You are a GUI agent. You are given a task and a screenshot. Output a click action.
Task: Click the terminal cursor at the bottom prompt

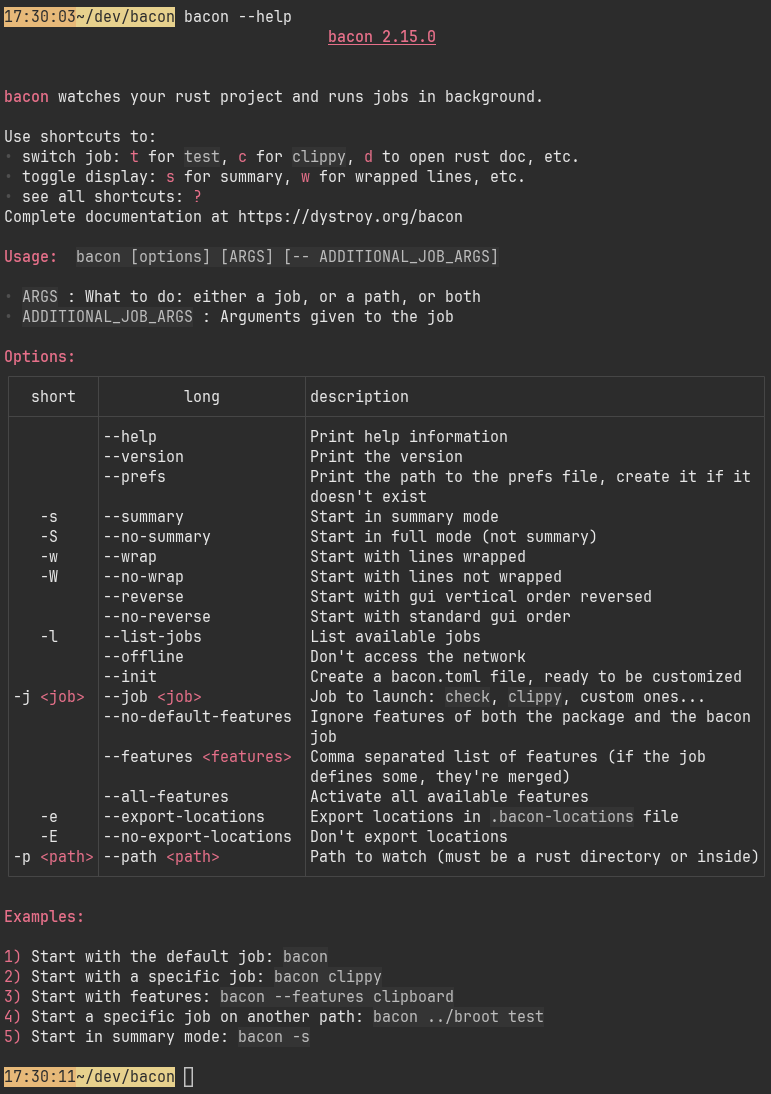pyautogui.click(x=188, y=1077)
